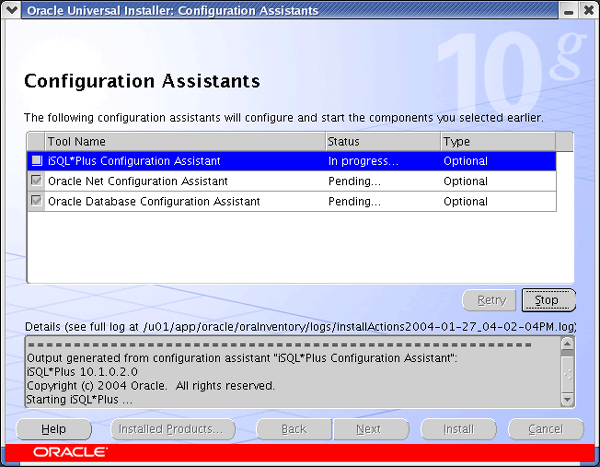Toggle the iSQL*Plus Configuration Assistant checkbox
Image resolution: width=600 pixels, height=467 pixels.
point(37,161)
